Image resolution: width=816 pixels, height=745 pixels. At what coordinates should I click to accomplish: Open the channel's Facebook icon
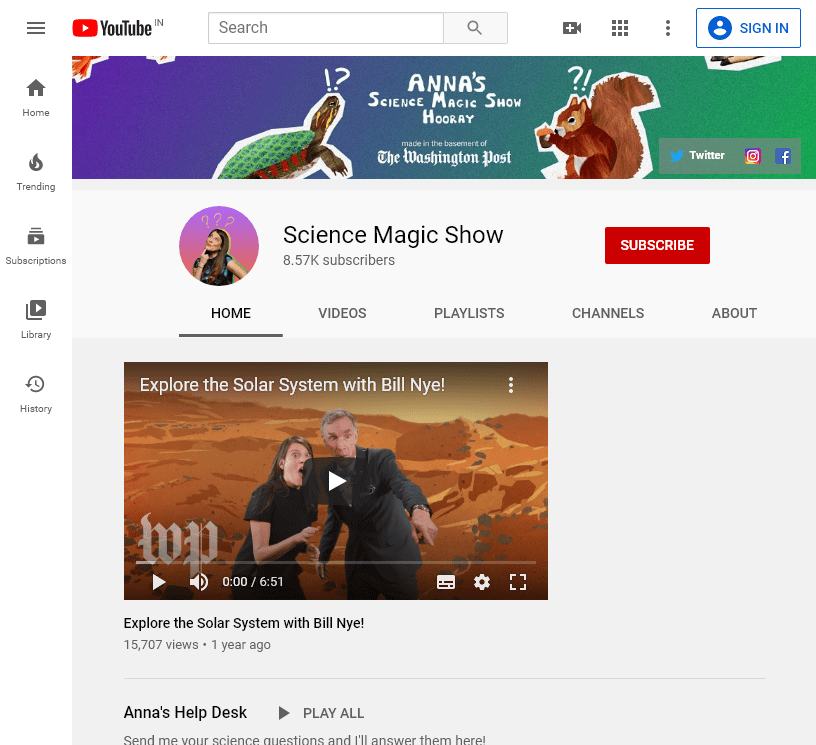[783, 156]
